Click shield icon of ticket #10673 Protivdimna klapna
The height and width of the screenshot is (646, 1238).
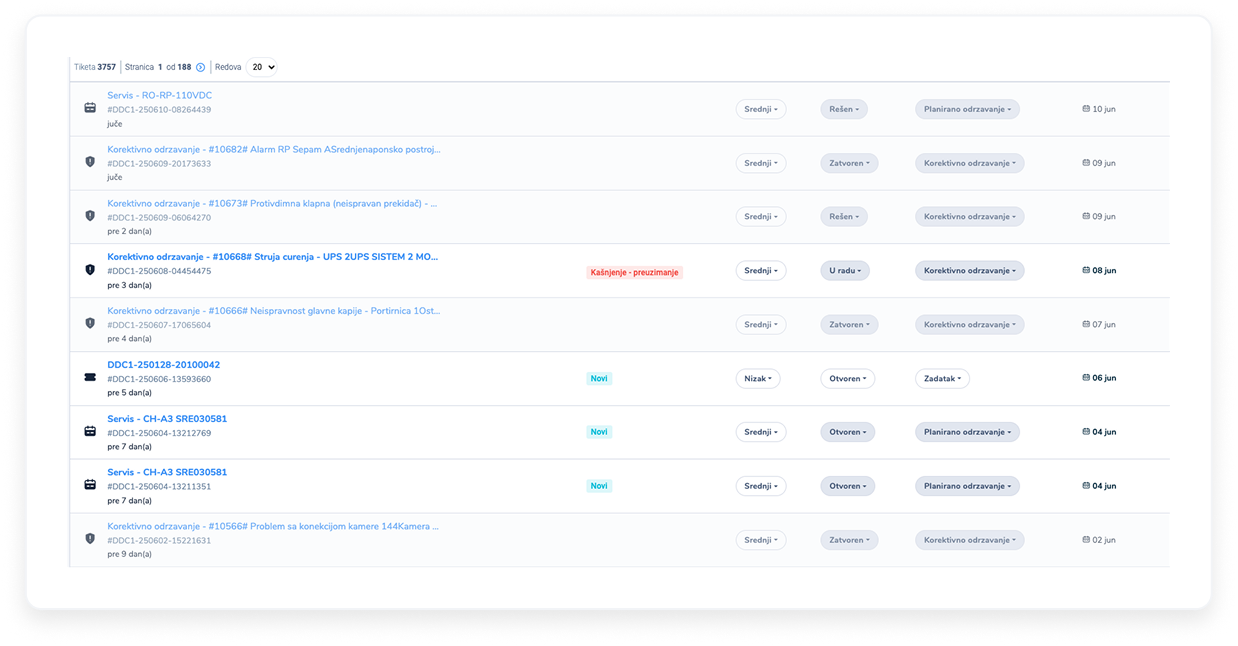[90, 216]
